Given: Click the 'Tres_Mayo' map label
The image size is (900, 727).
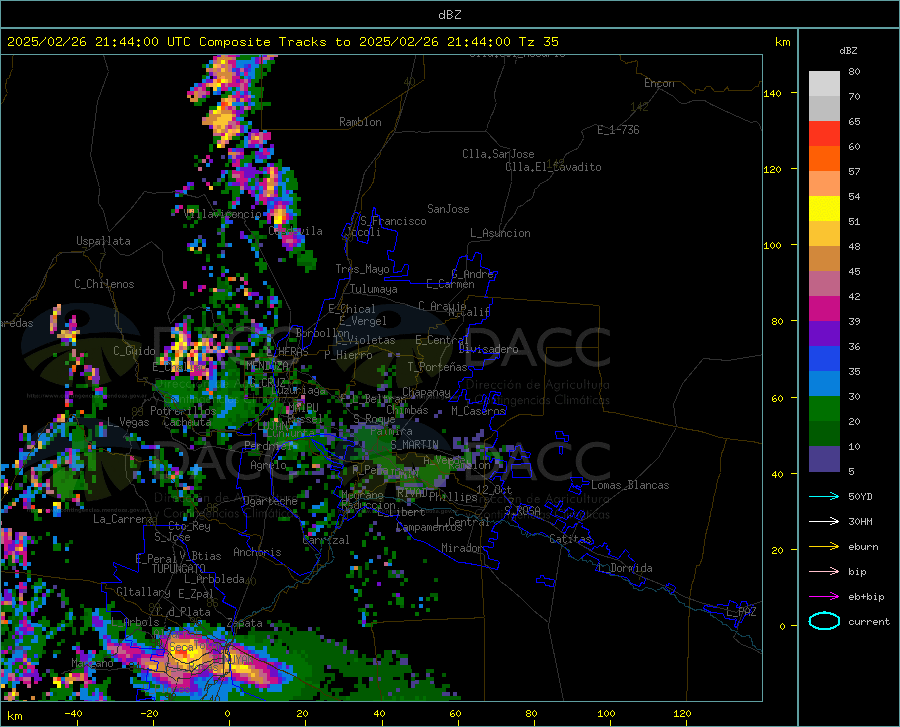Looking at the screenshot, I should coord(362,269).
